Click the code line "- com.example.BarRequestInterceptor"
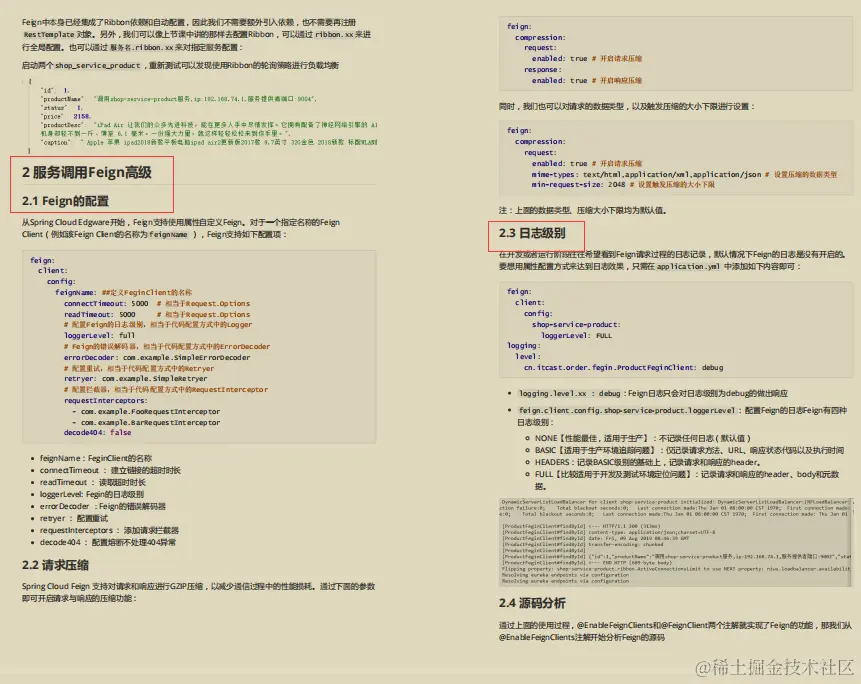The image size is (861, 684). pos(146,422)
